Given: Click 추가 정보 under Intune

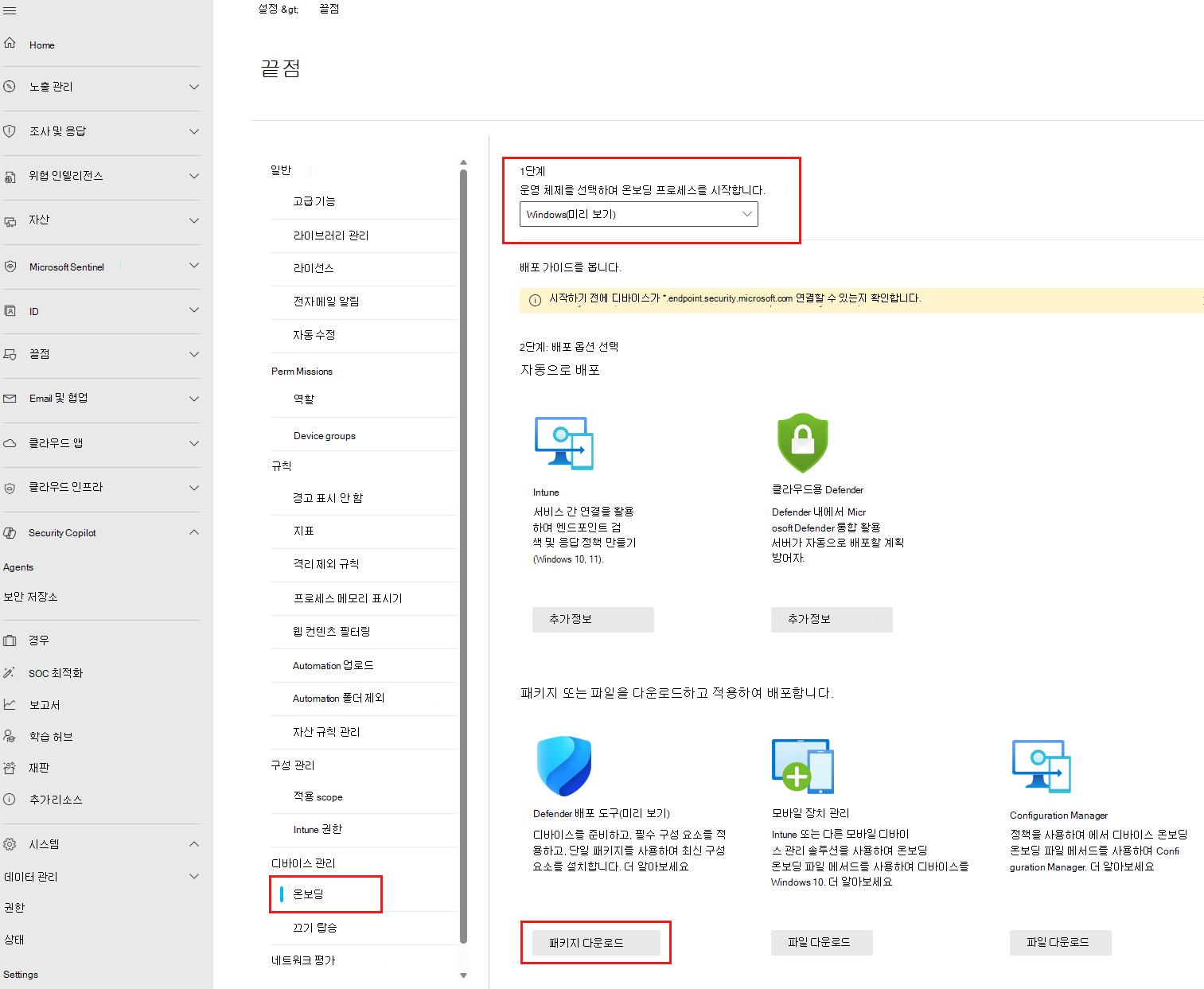Looking at the screenshot, I should pos(593,619).
